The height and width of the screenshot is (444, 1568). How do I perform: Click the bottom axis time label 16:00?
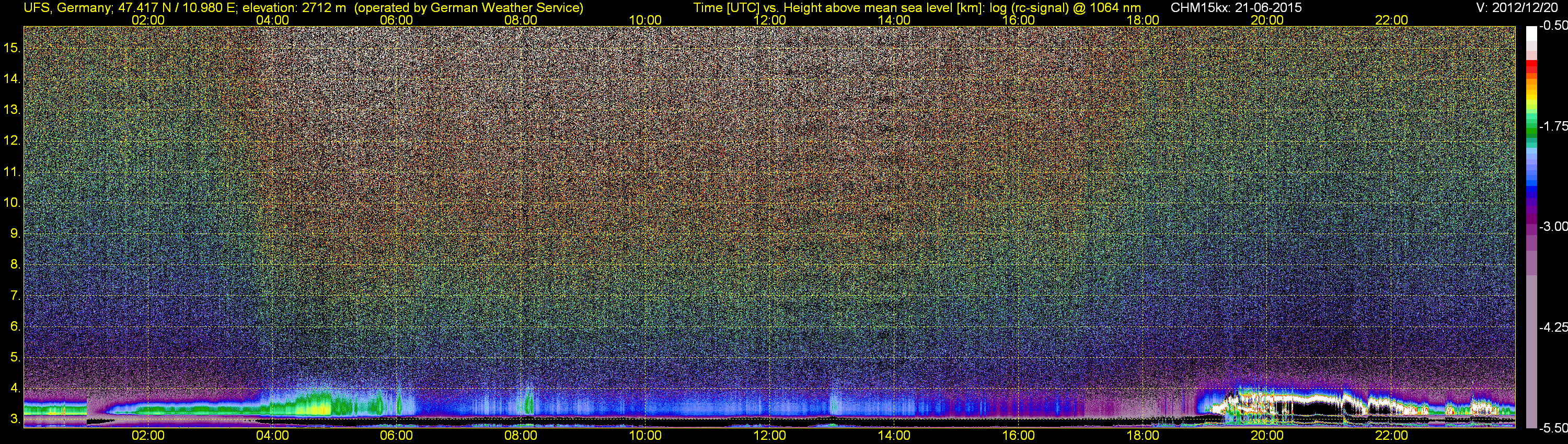1018,436
